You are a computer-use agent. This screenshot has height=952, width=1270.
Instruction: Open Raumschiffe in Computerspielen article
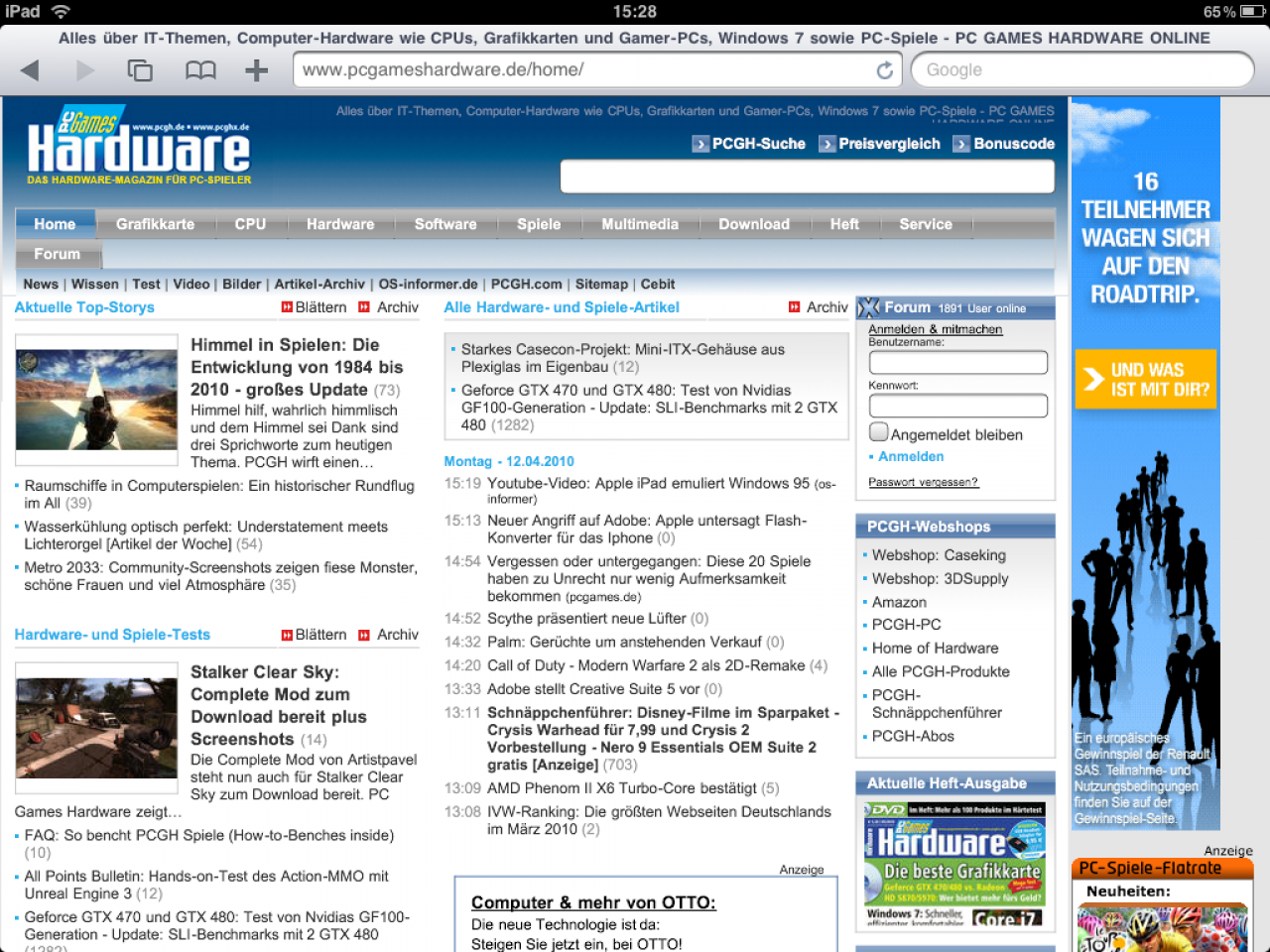click(219, 494)
